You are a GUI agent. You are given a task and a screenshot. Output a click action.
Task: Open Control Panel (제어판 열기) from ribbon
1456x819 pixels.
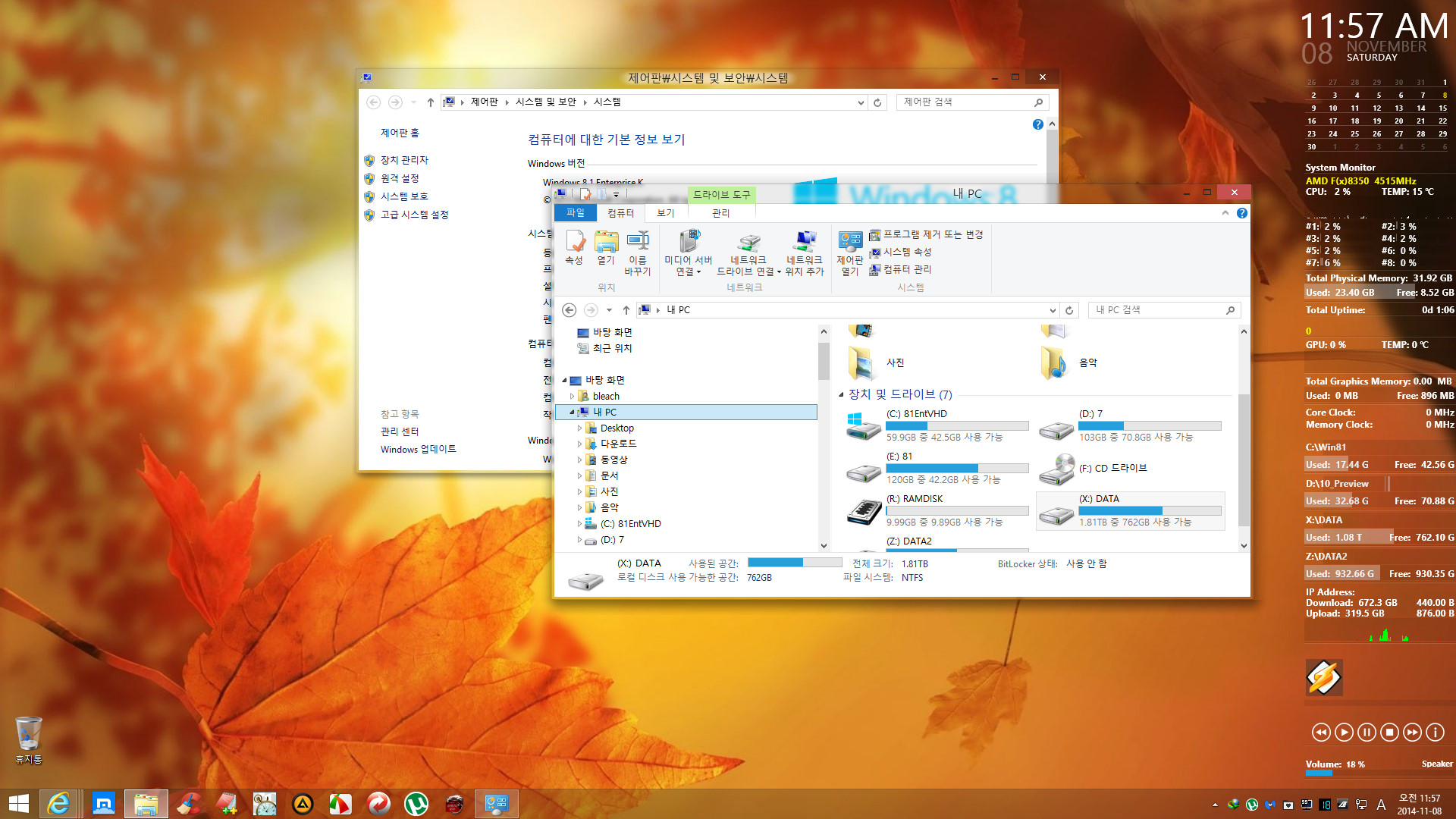point(850,253)
